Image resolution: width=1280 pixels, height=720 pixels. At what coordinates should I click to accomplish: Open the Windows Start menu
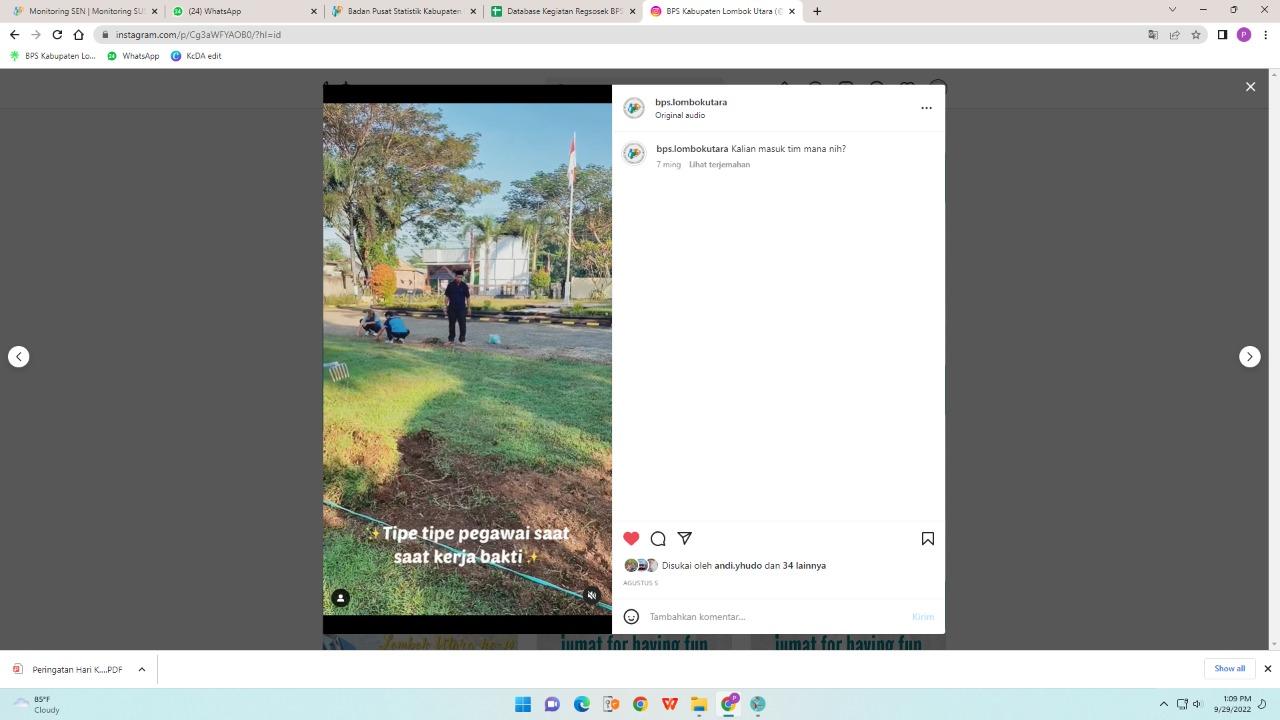tap(522, 704)
